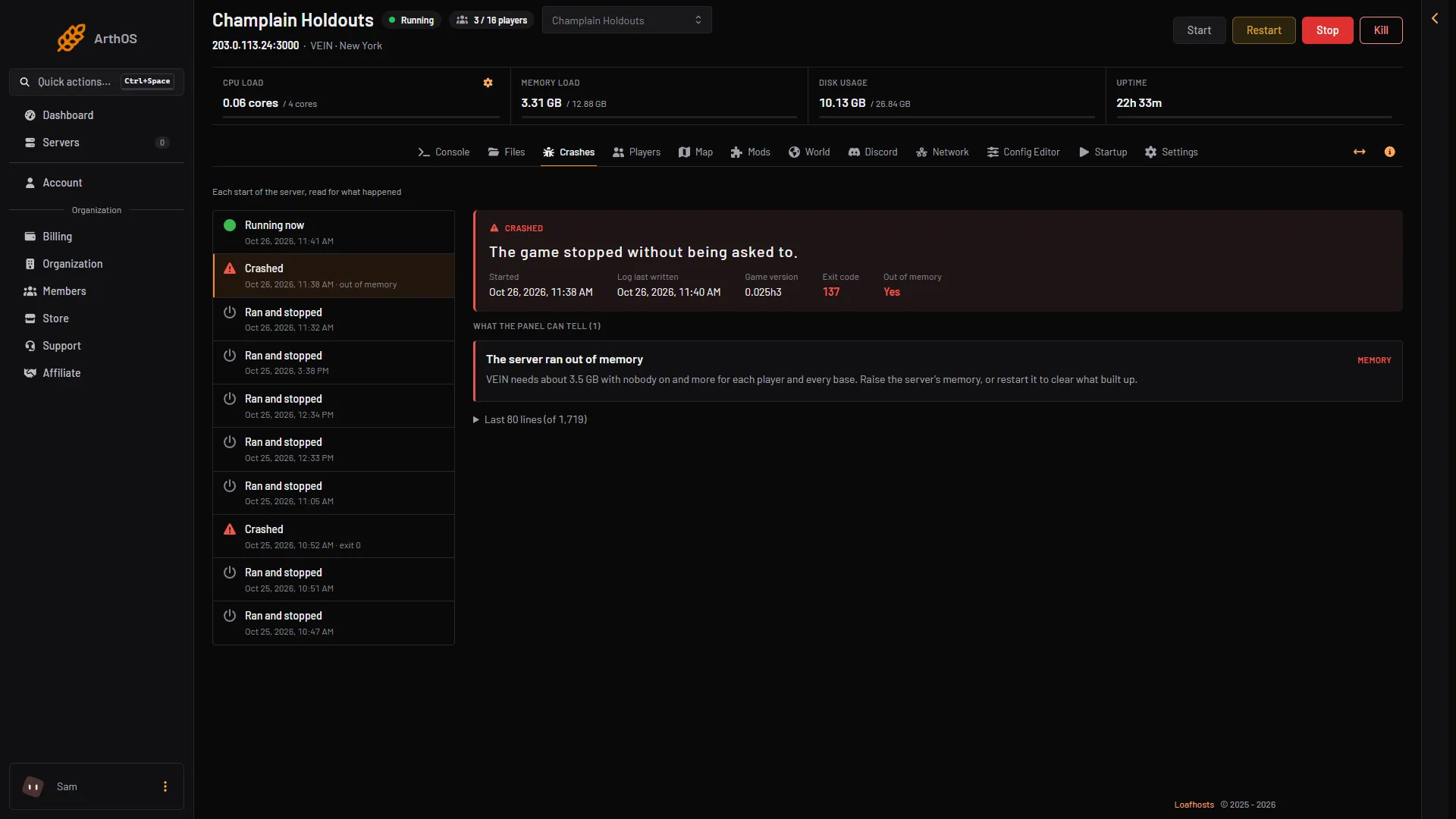The width and height of the screenshot is (1456, 819).
Task: Click the MEMORY tag label
Action: [1374, 360]
